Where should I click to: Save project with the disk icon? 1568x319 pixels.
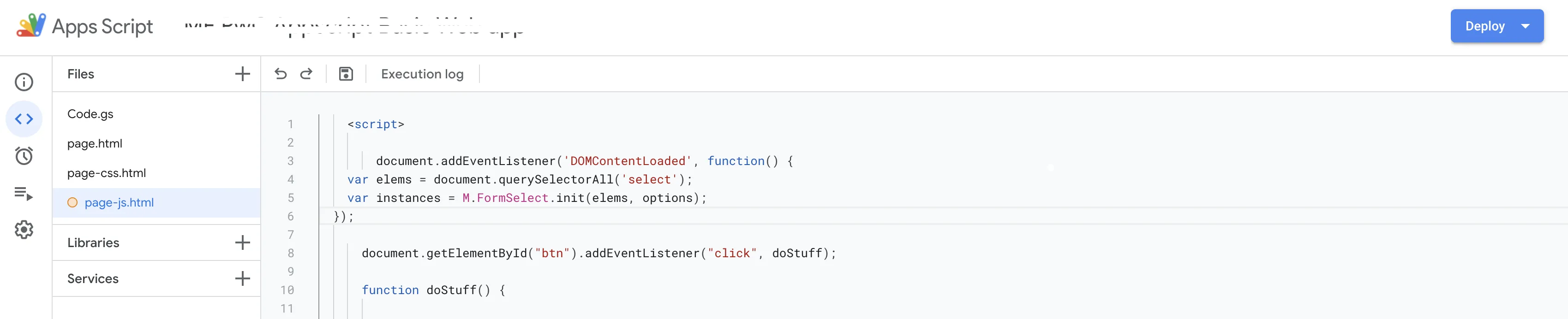(346, 74)
